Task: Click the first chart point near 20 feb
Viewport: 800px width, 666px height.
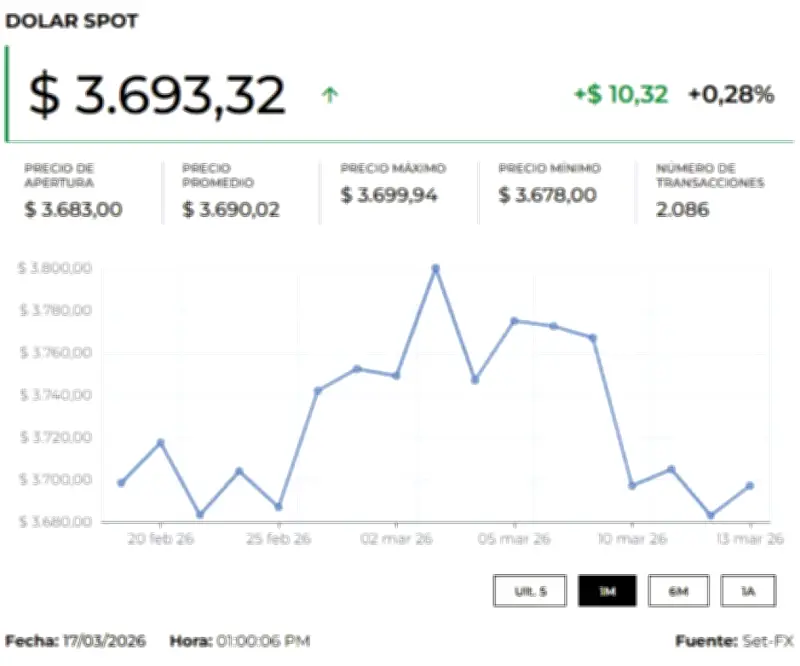Action: click(119, 483)
